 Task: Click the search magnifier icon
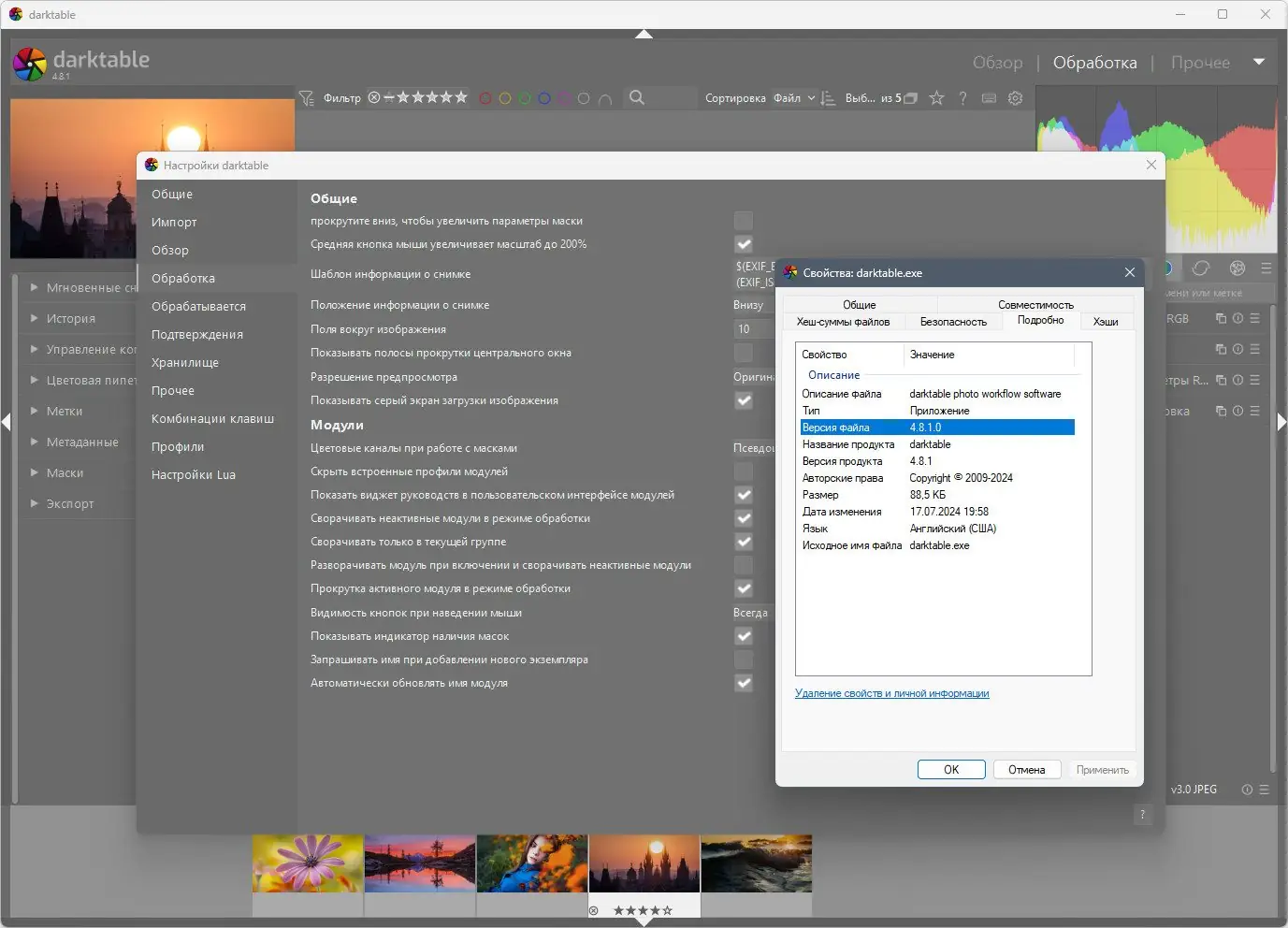click(635, 97)
